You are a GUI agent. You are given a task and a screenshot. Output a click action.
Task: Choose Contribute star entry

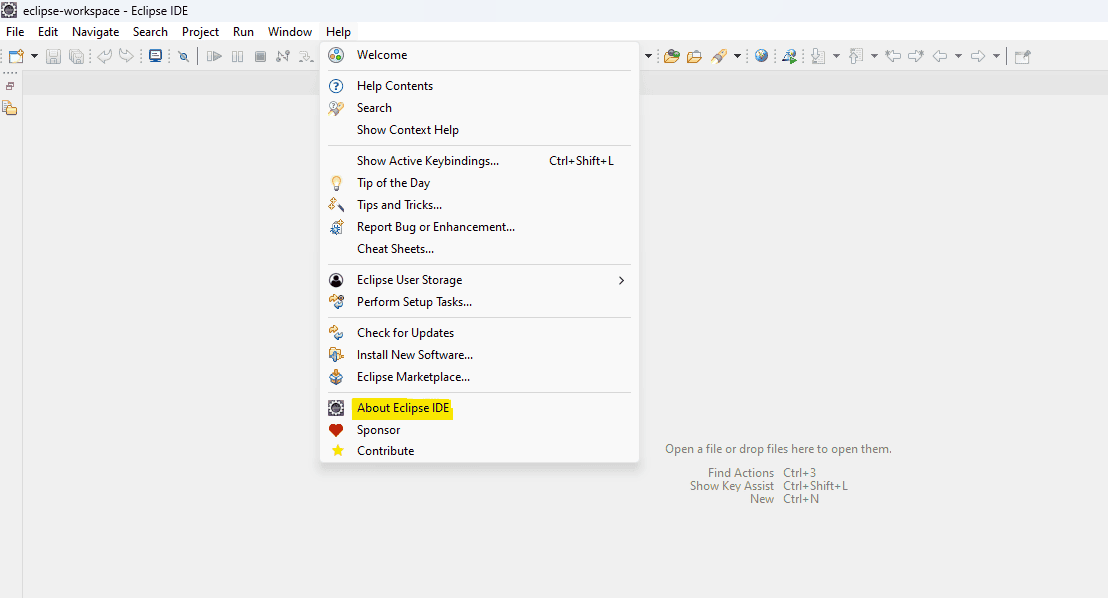coord(479,451)
